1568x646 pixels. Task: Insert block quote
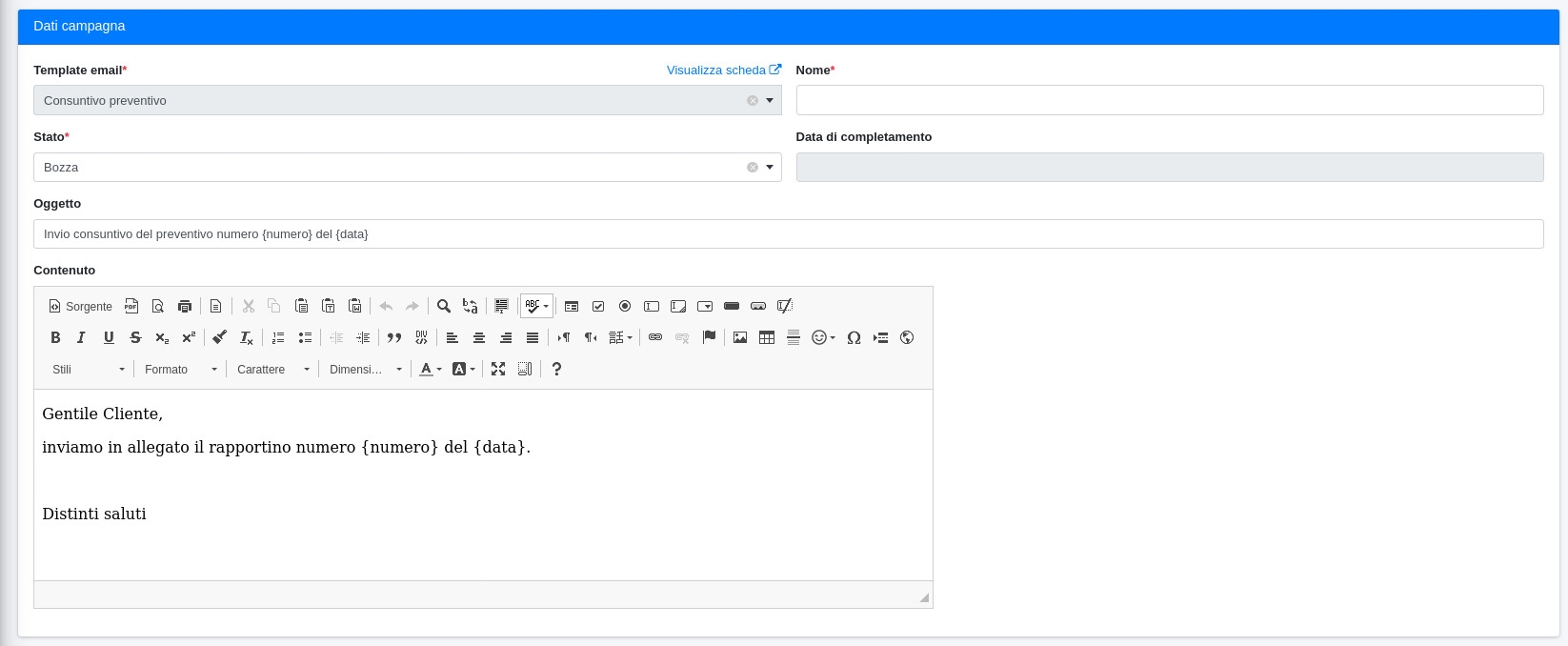click(x=394, y=337)
